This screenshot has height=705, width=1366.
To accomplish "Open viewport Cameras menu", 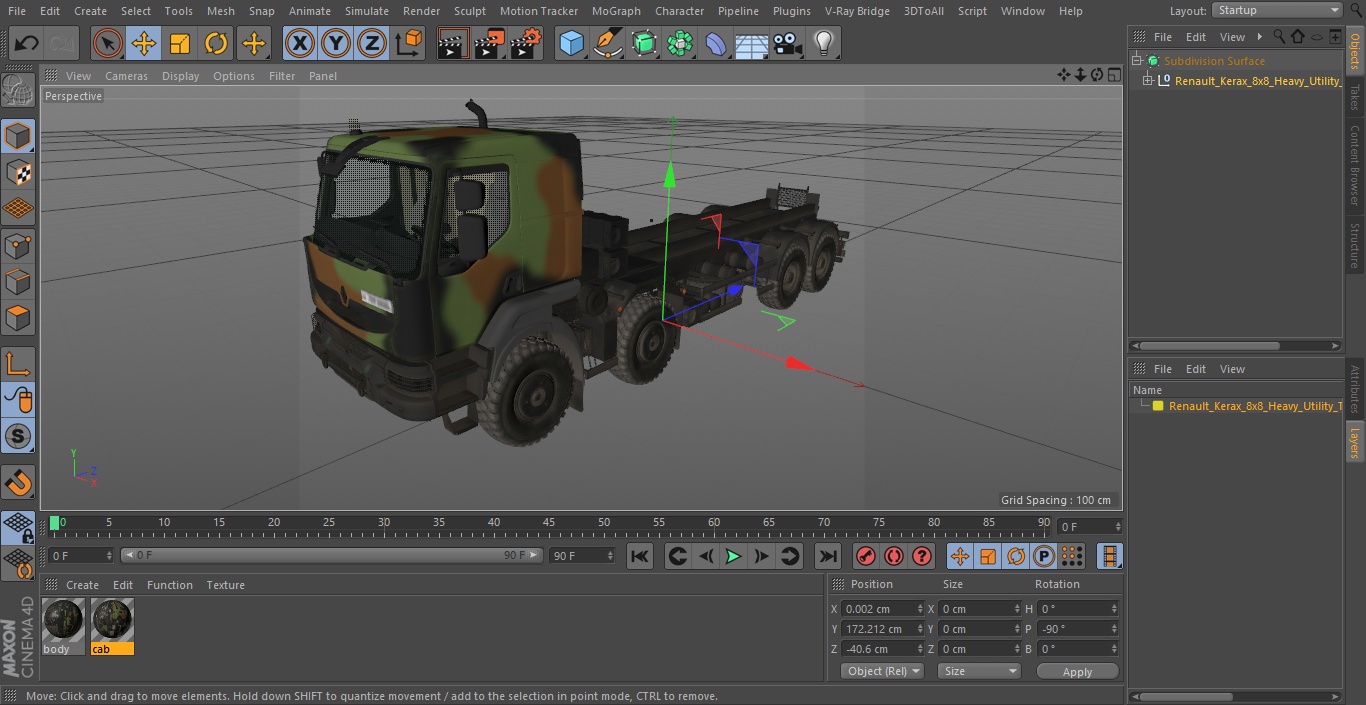I will coord(126,76).
